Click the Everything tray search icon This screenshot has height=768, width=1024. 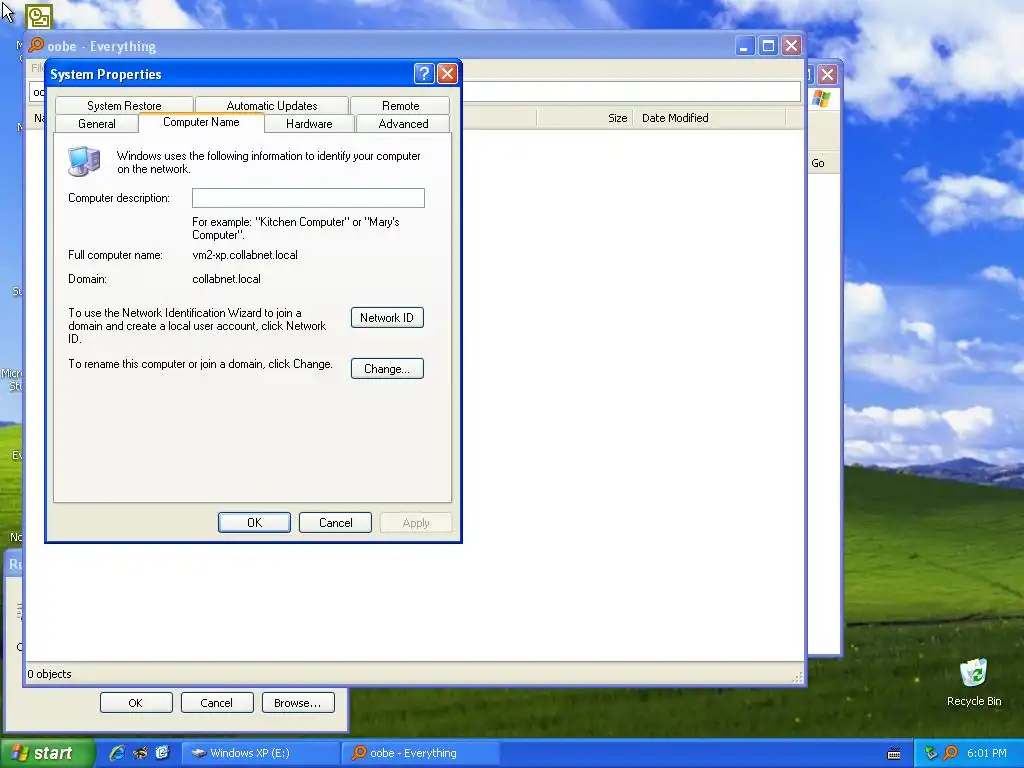tap(950, 753)
